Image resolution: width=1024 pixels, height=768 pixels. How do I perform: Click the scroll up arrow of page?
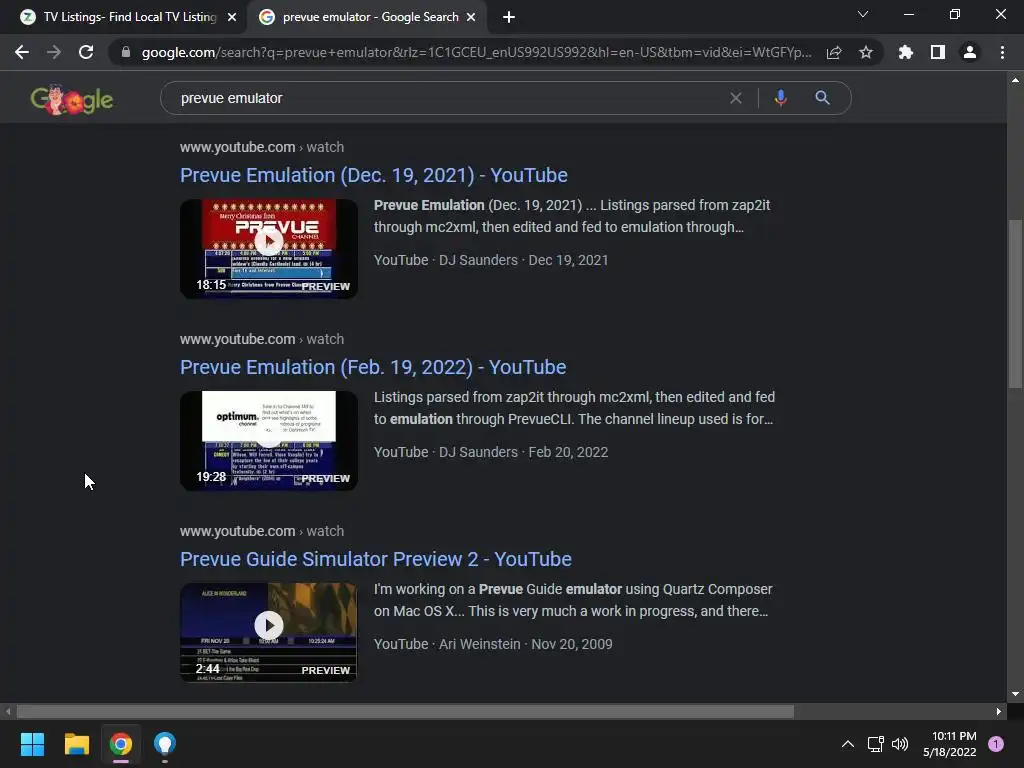tap(1015, 80)
